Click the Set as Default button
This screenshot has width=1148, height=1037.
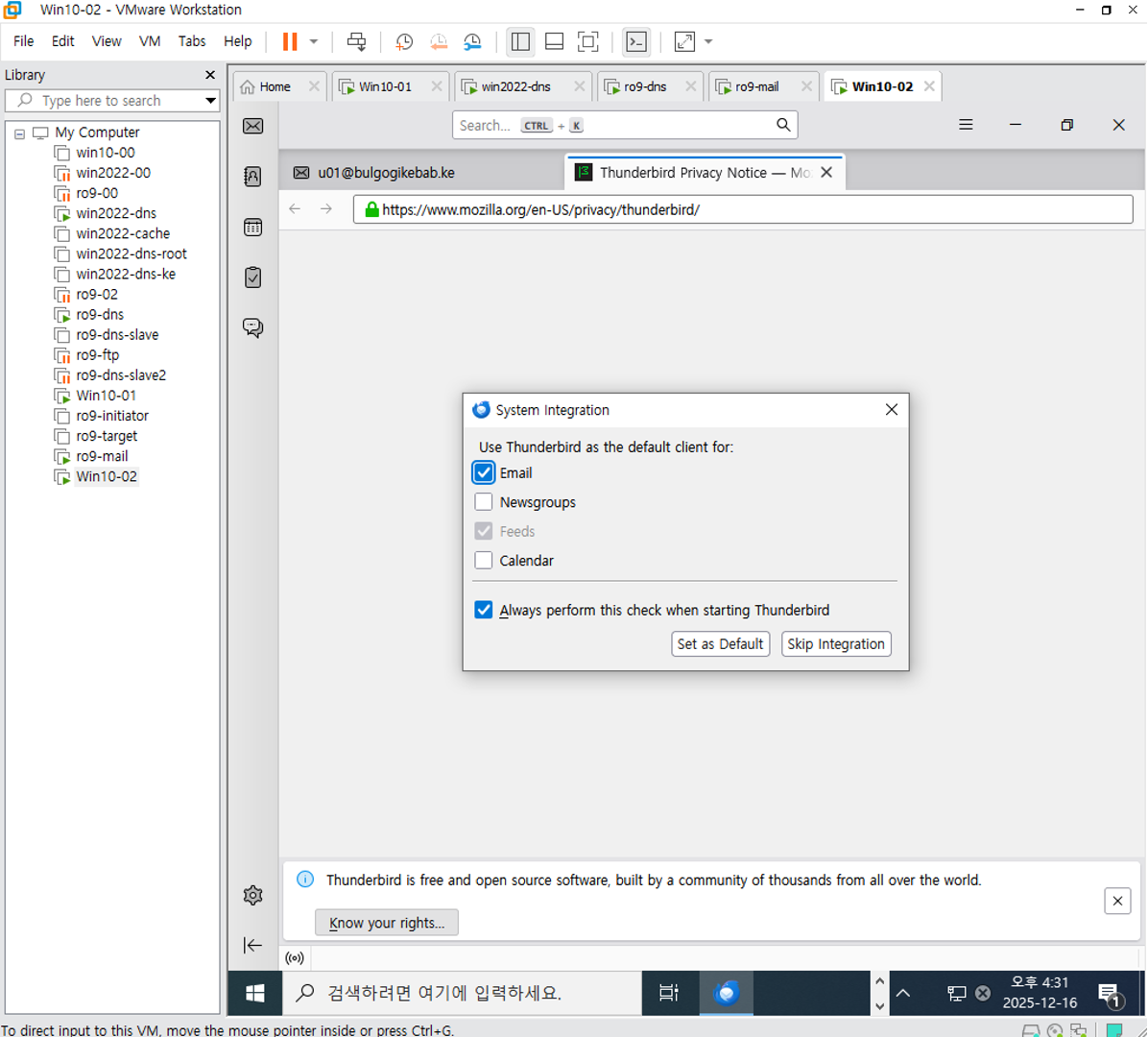pyautogui.click(x=721, y=643)
